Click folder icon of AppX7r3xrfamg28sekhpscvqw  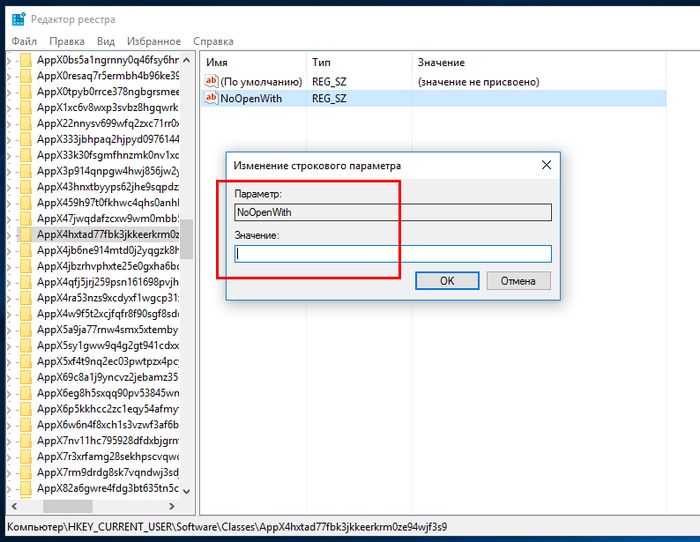26,457
